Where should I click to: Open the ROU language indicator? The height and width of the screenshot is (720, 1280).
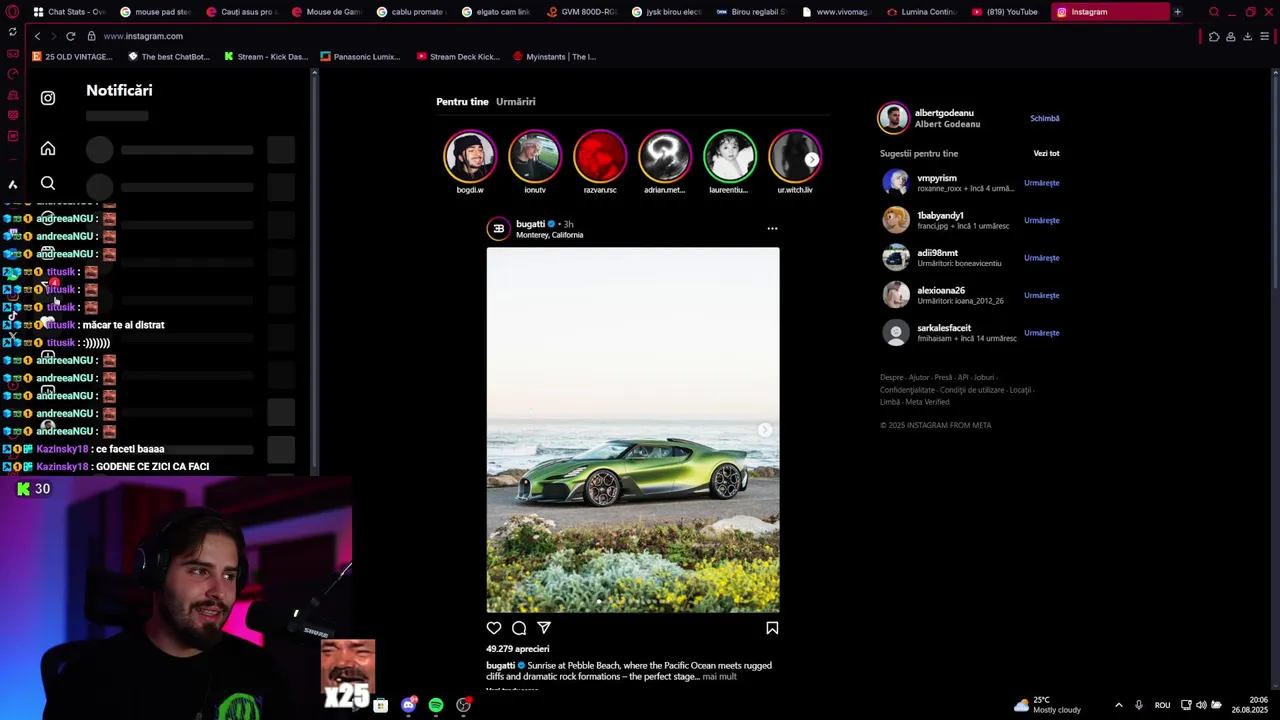pos(1162,706)
